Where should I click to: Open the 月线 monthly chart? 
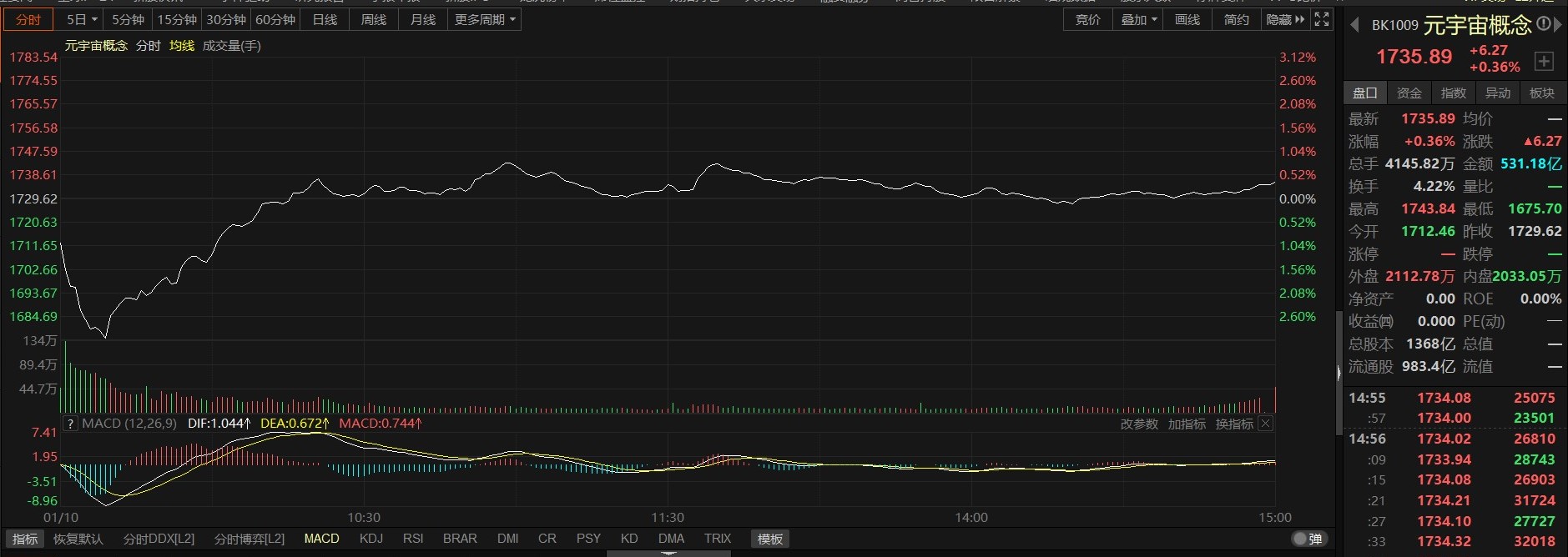click(423, 19)
